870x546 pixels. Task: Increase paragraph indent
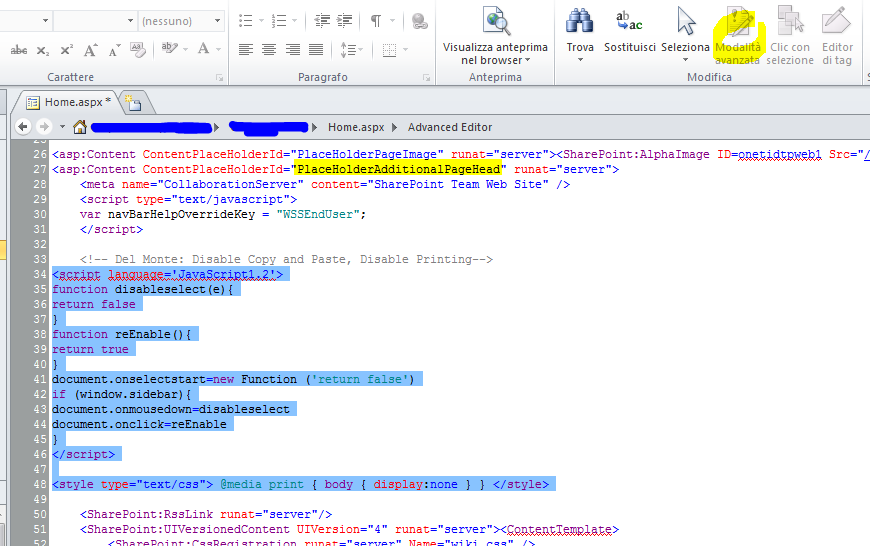point(345,21)
